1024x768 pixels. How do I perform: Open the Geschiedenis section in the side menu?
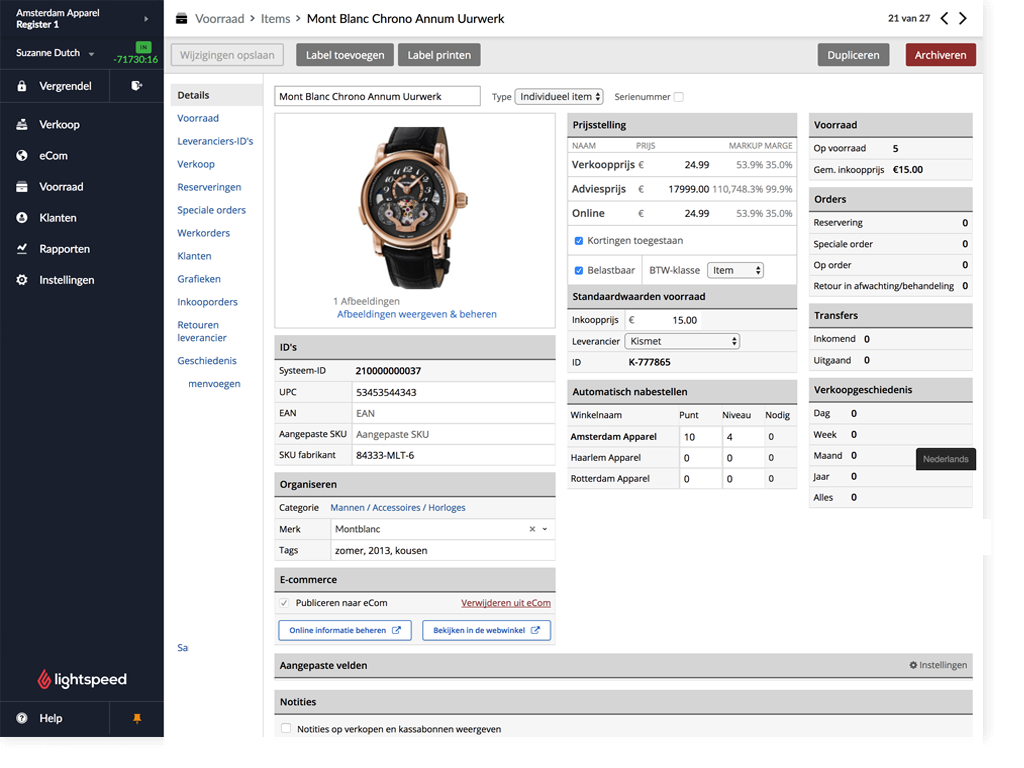(207, 361)
